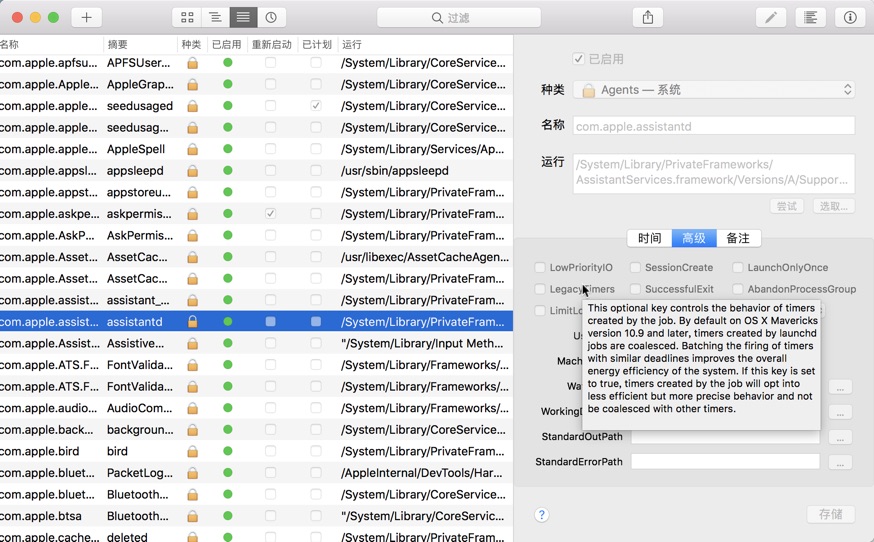The height and width of the screenshot is (542, 874).
Task: Click the help question mark button
Action: (x=541, y=514)
